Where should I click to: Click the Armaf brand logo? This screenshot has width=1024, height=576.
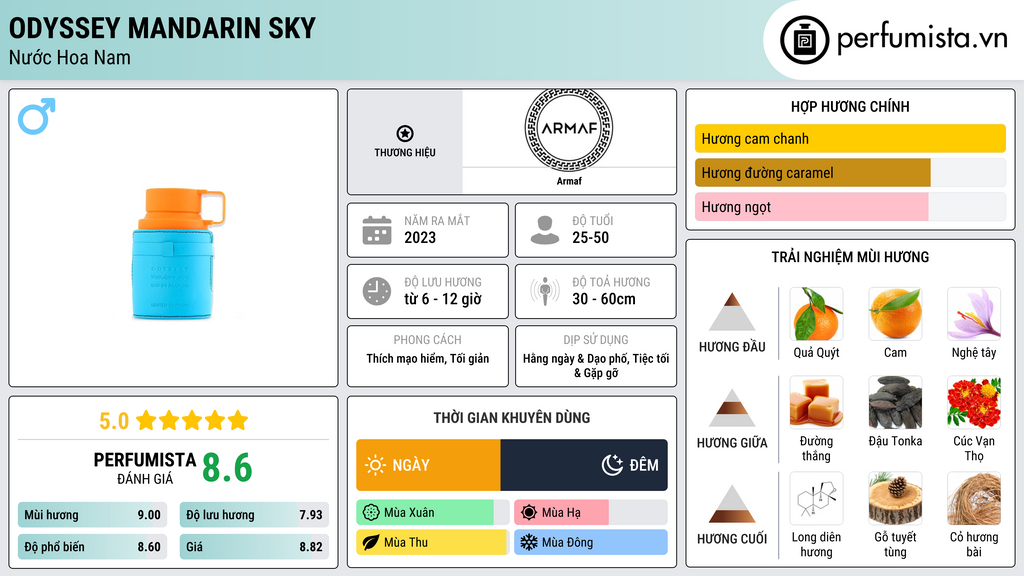(568, 128)
